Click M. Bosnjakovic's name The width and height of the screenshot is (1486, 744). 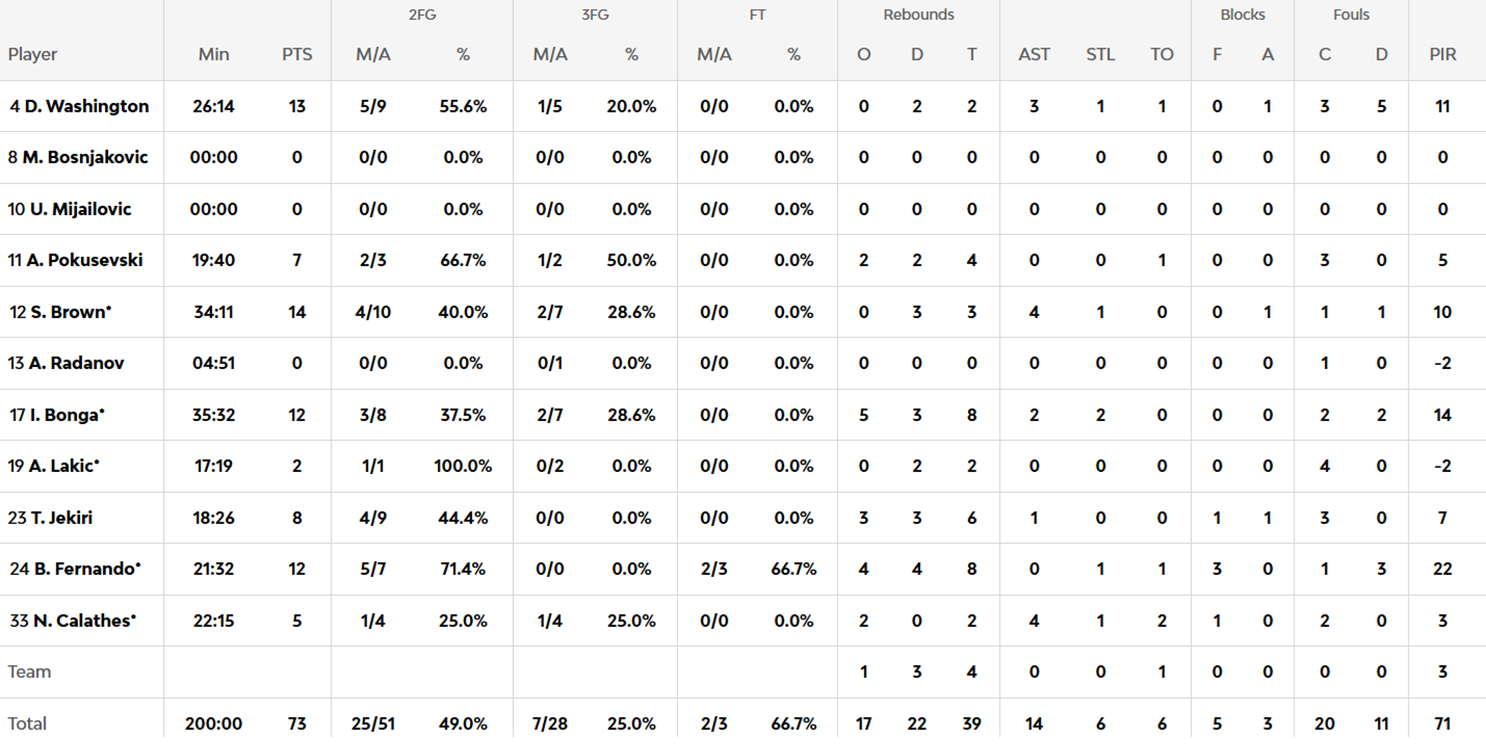click(85, 157)
